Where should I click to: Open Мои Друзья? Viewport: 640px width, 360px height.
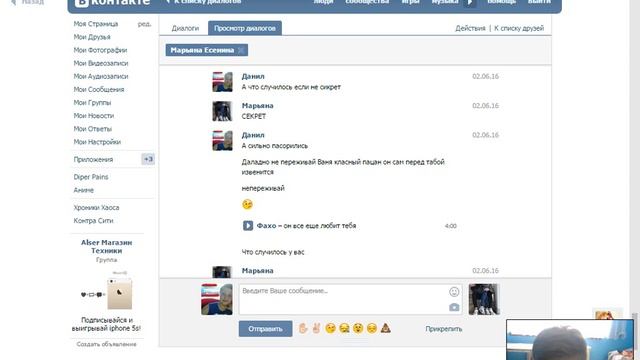92,37
